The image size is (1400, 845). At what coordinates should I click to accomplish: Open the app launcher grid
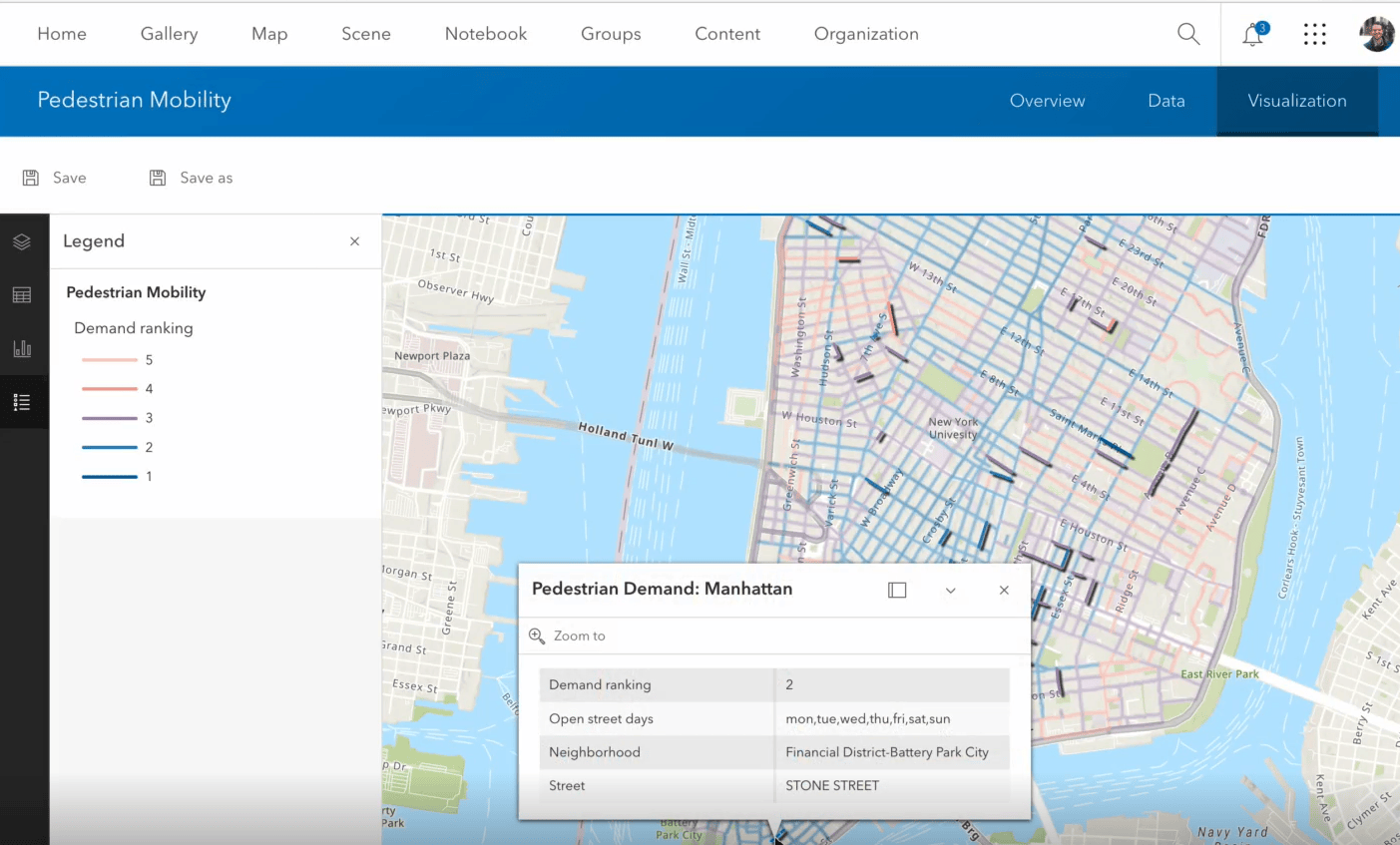1314,33
